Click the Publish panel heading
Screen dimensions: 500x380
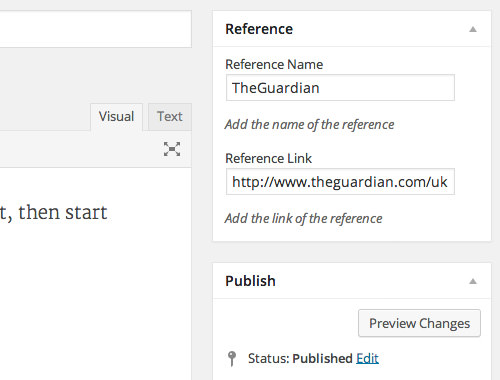pyautogui.click(x=250, y=281)
